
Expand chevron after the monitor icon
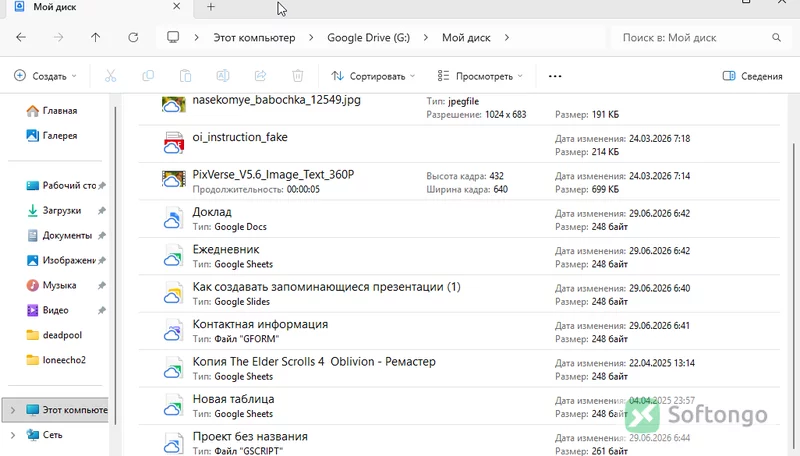[x=196, y=38]
